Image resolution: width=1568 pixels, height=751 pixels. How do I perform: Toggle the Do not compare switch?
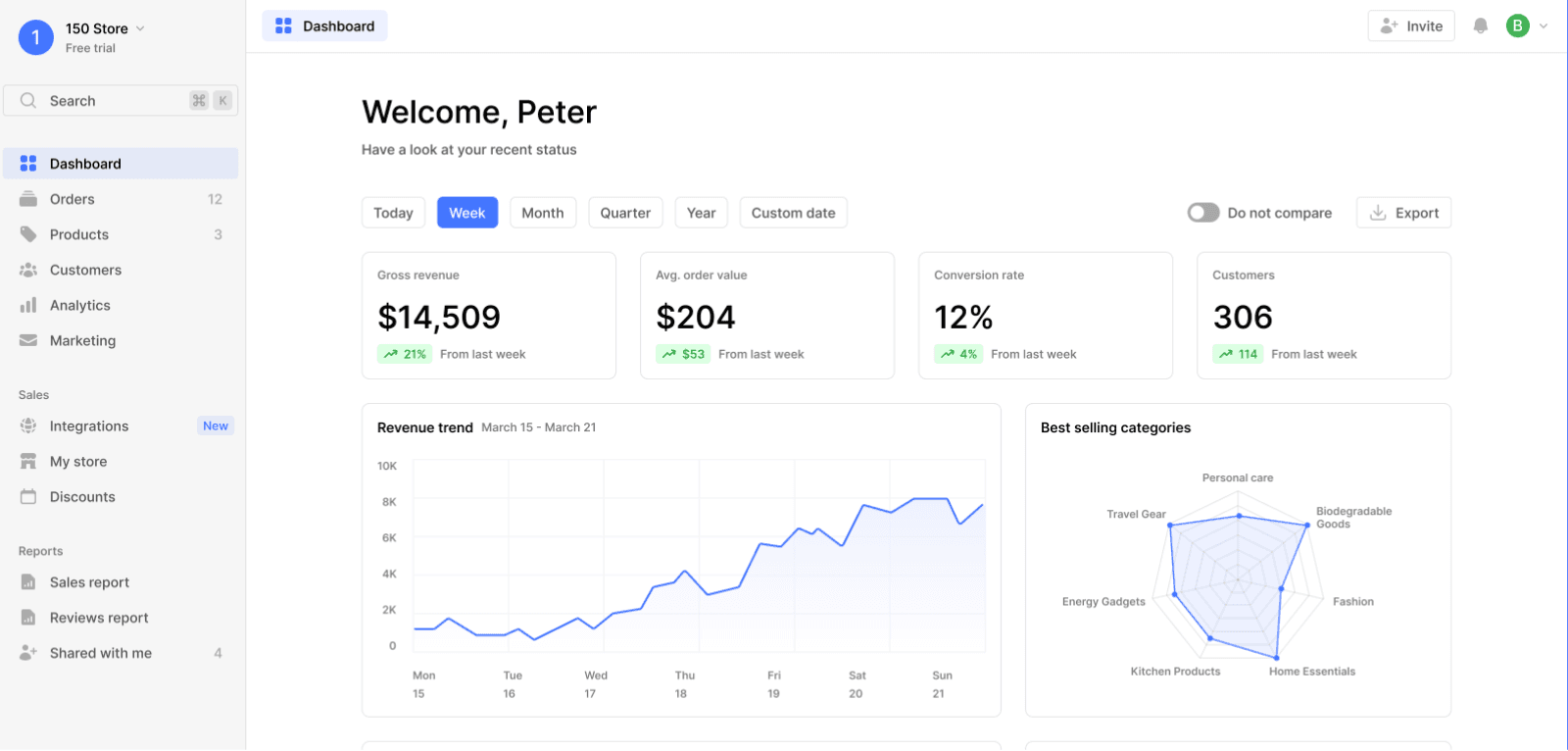pos(1203,213)
